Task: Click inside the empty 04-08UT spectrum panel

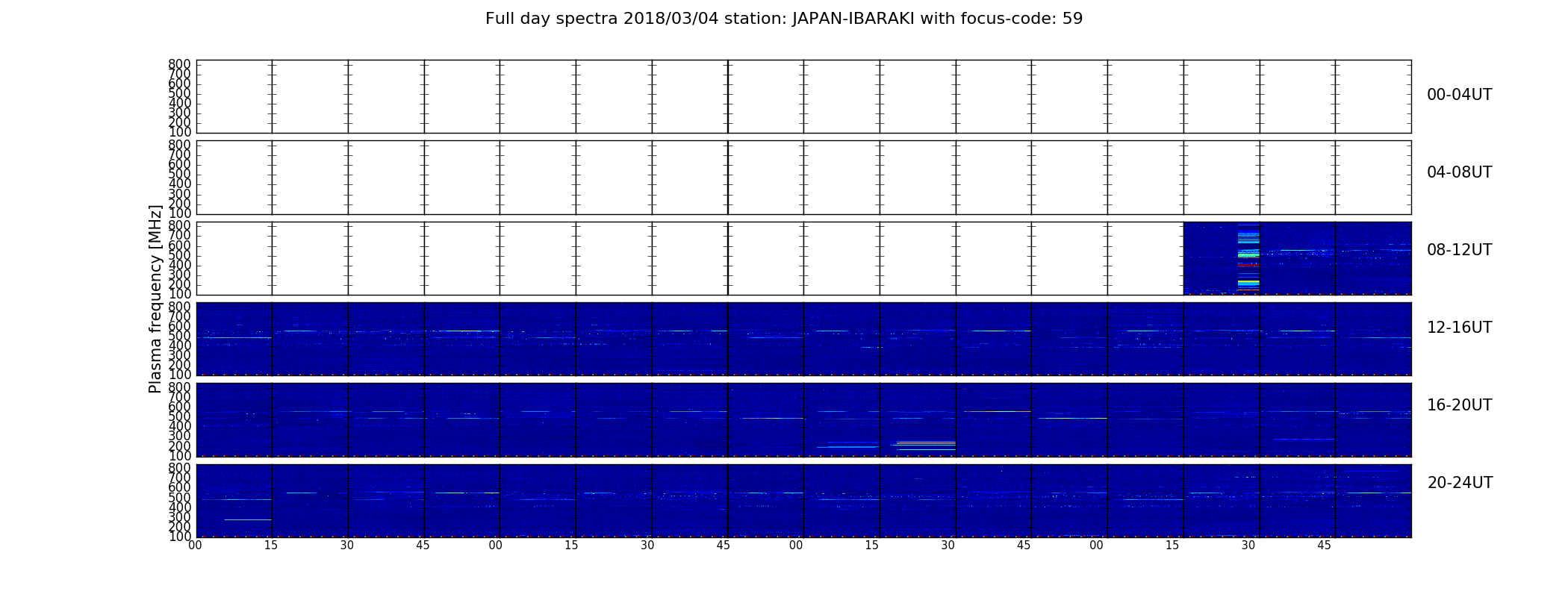Action: coord(803,178)
